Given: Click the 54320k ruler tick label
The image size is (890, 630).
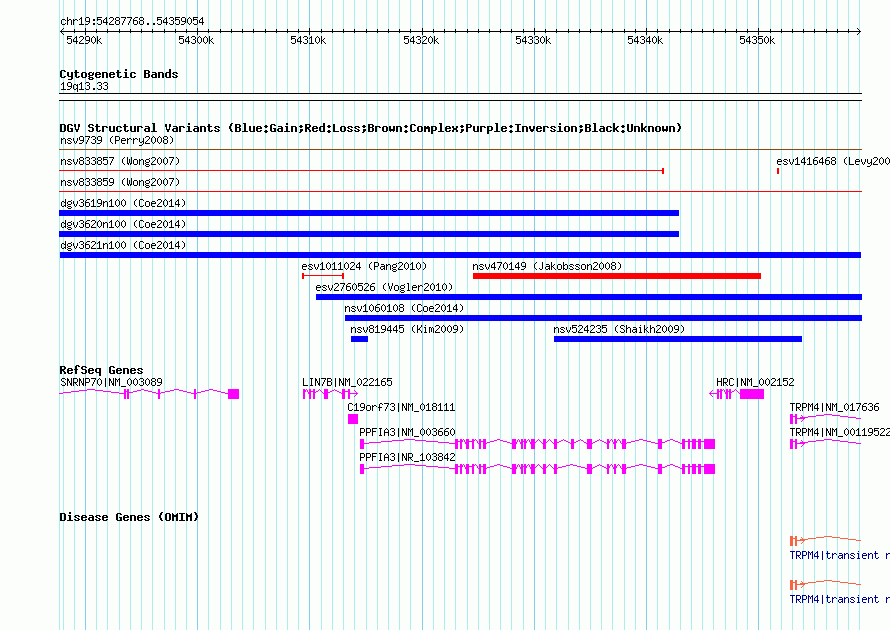Looking at the screenshot, I should tap(421, 40).
